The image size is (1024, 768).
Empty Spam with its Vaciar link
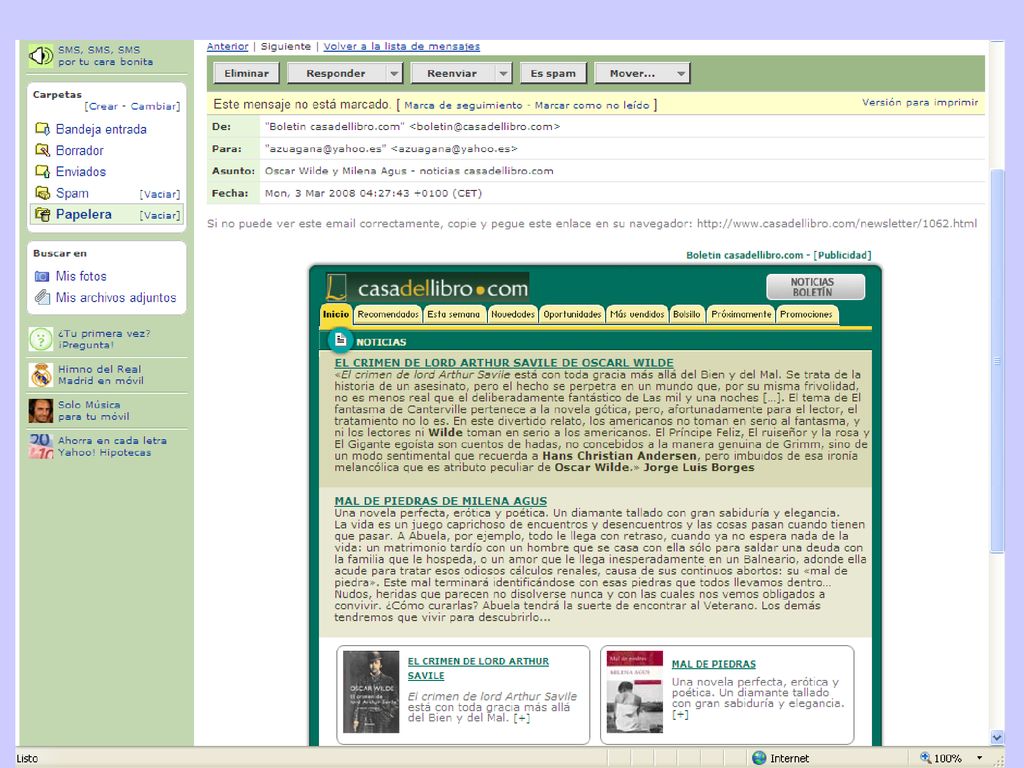pyautogui.click(x=160, y=194)
